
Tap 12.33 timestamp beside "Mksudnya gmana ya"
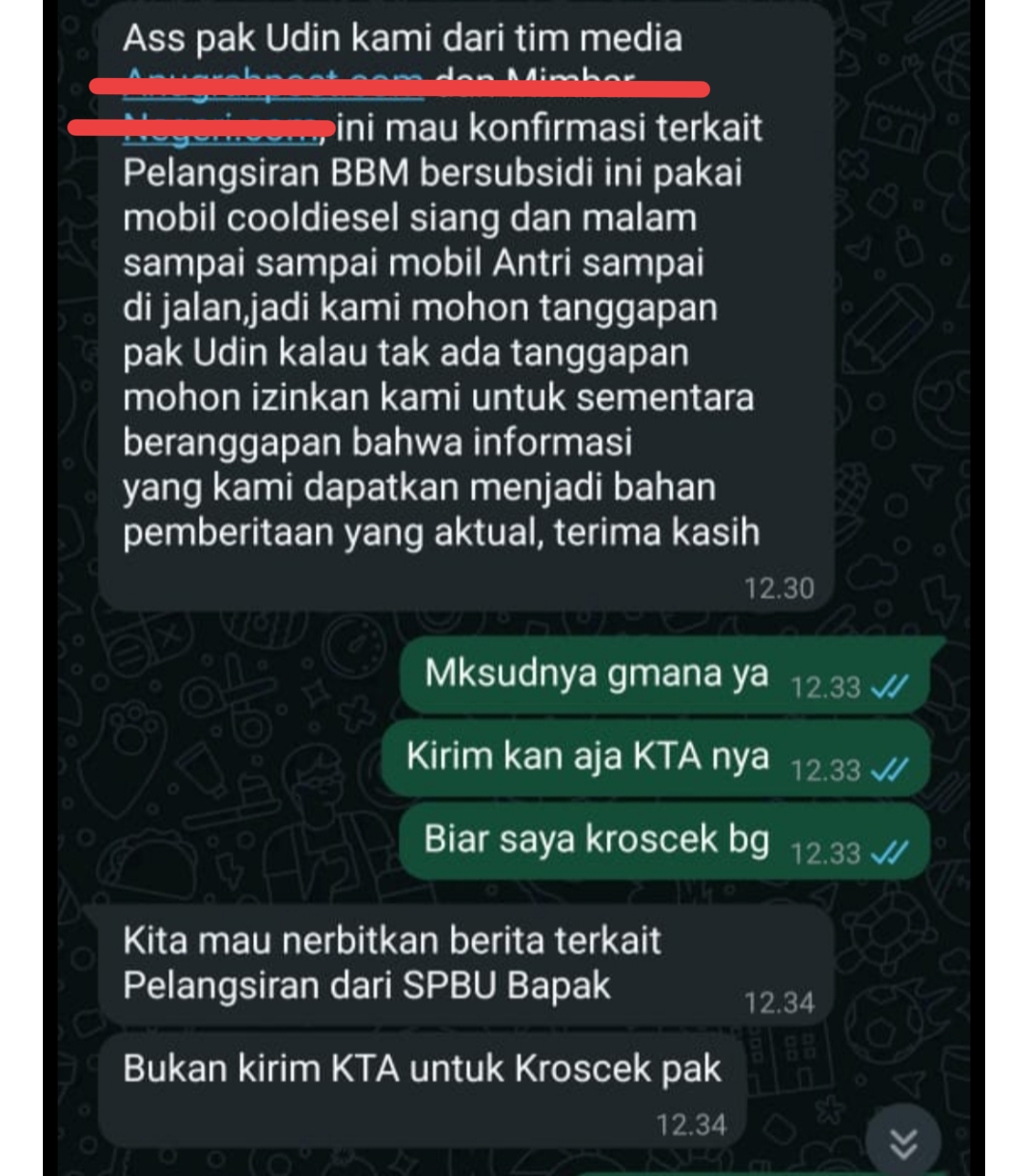[825, 687]
